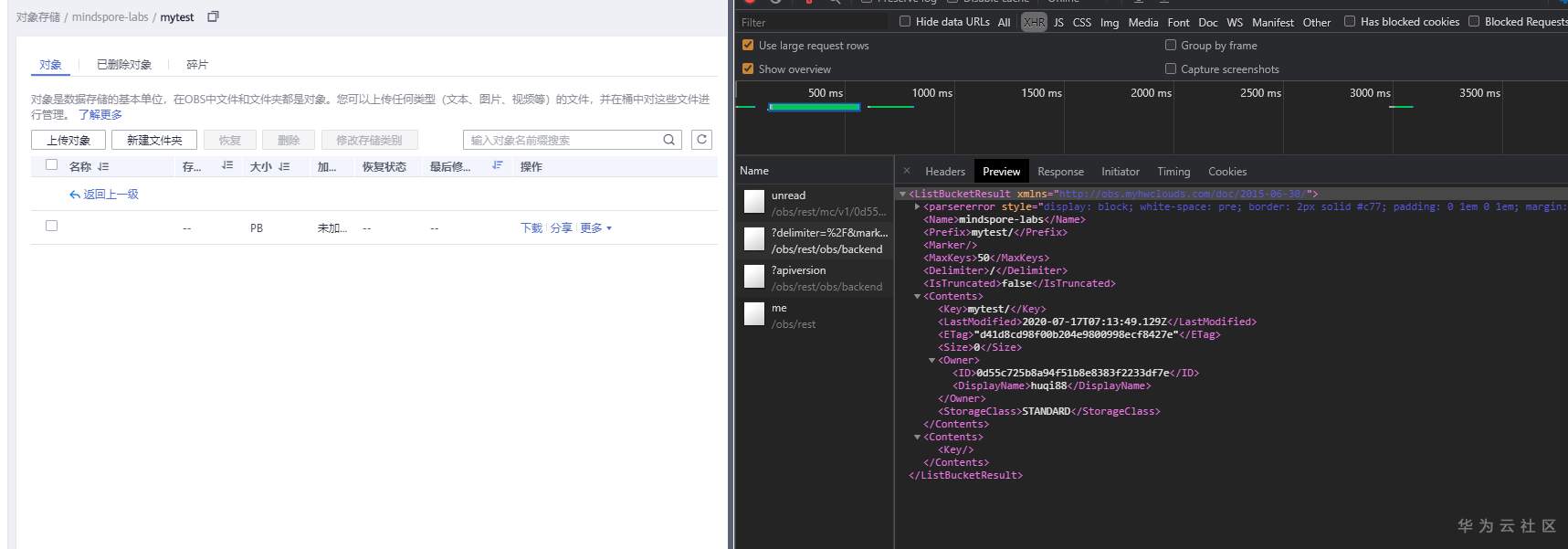The width and height of the screenshot is (1568, 549).
Task: Open the Initiator tab
Action: (x=1121, y=171)
